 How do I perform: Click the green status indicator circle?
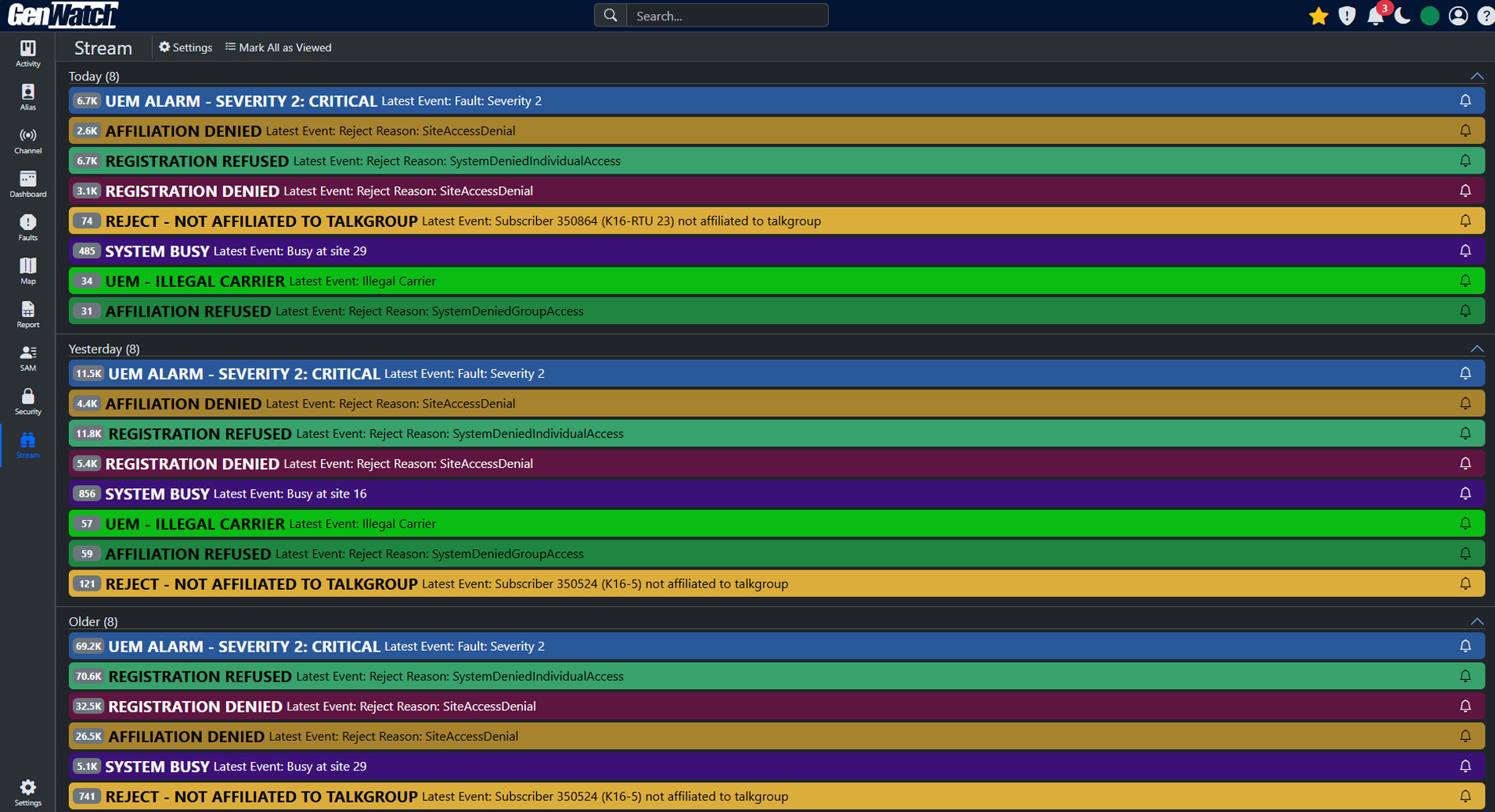[x=1429, y=16]
